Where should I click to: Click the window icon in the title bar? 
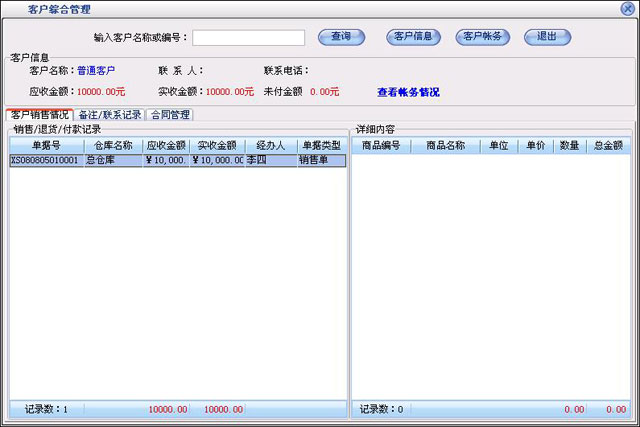[x=11, y=7]
